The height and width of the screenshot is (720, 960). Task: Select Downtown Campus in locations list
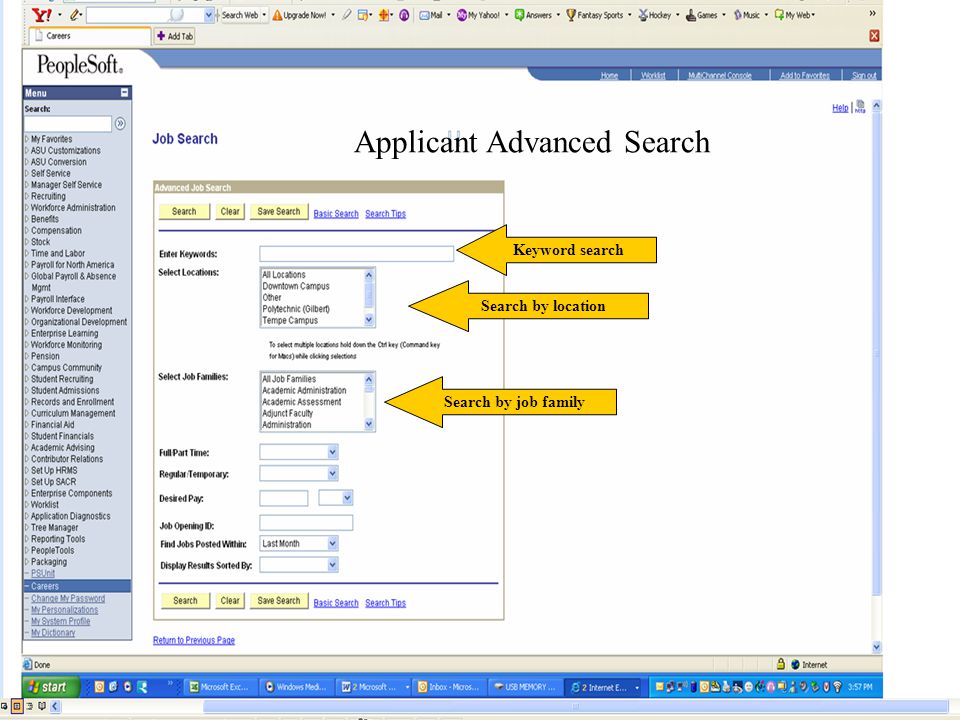pos(296,286)
